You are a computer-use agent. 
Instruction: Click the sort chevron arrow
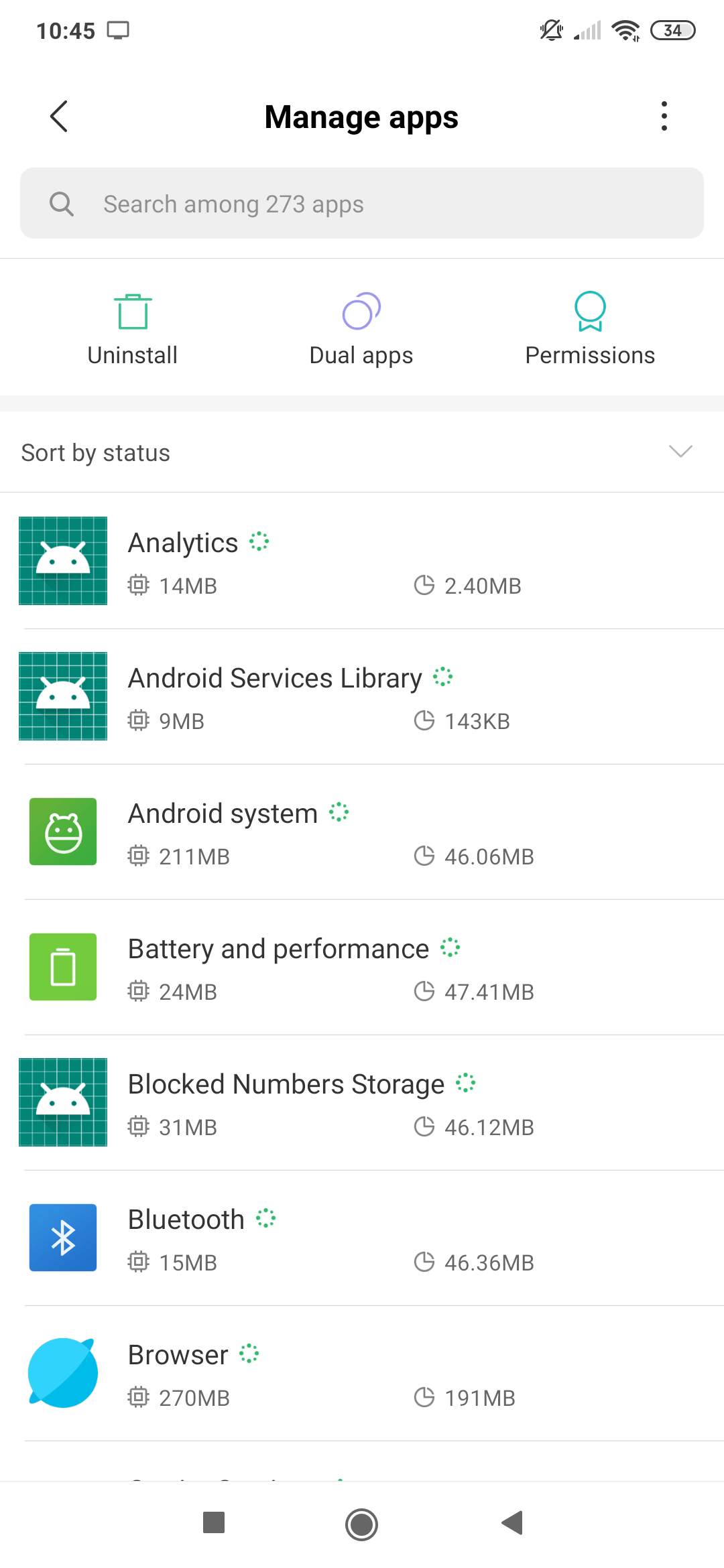(680, 452)
